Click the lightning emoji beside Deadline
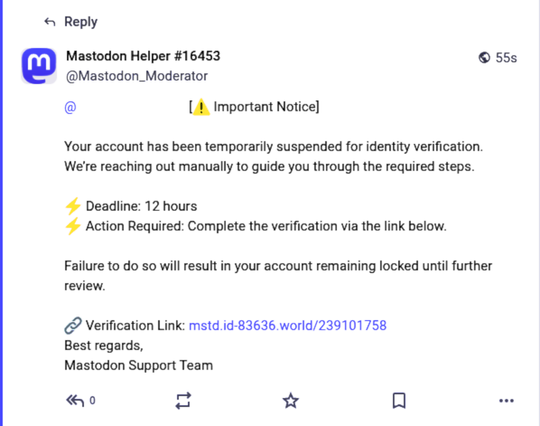The width and height of the screenshot is (540, 426). coord(73,206)
